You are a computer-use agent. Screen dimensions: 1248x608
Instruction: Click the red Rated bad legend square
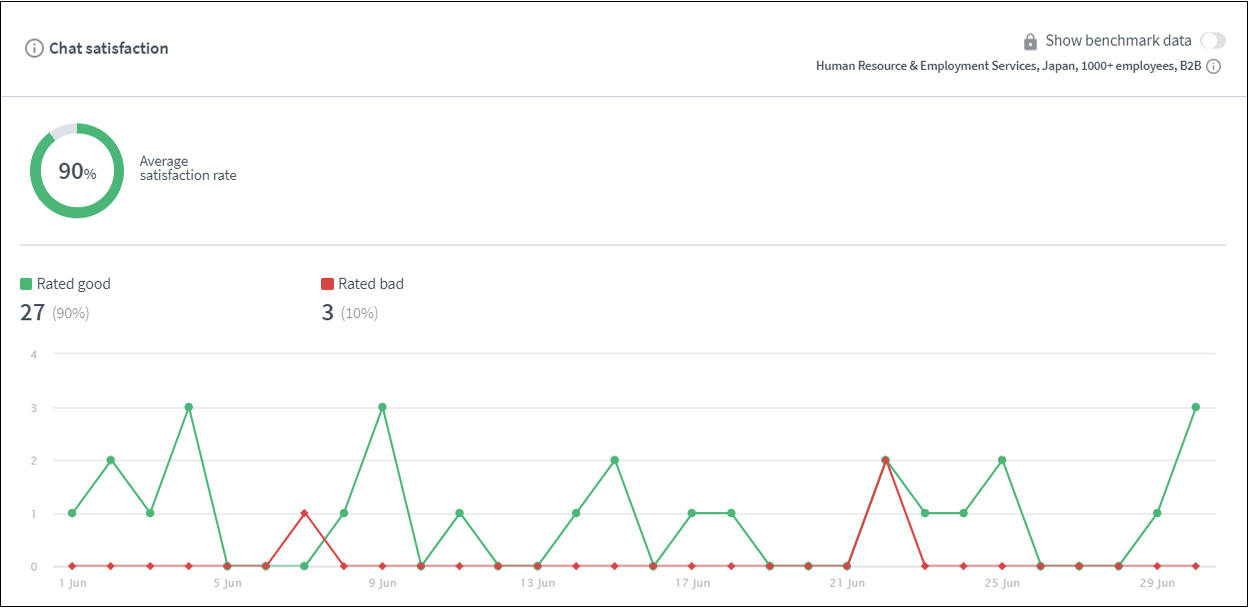[x=328, y=284]
